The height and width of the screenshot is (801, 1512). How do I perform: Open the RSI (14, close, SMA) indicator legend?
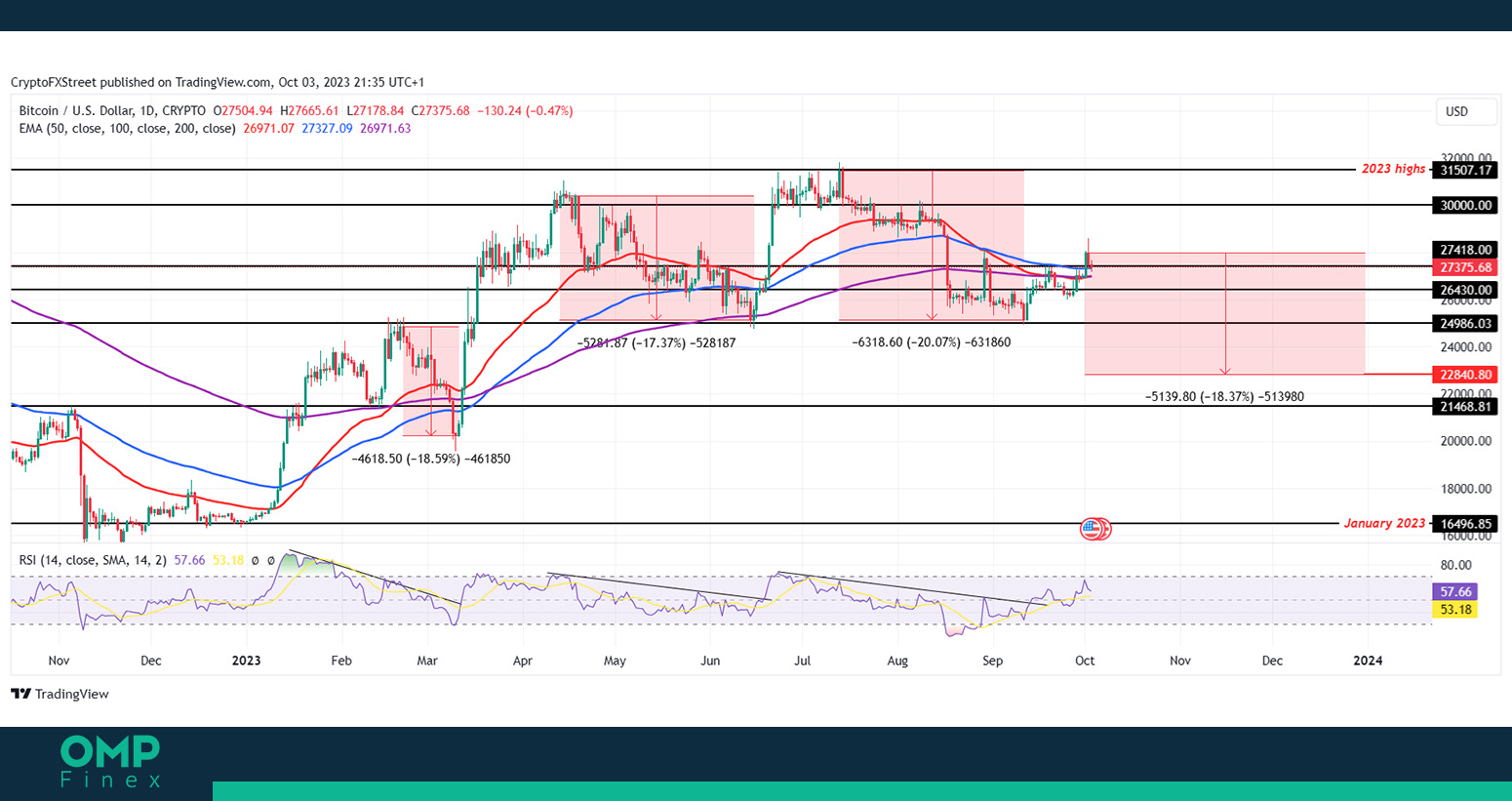(x=95, y=560)
